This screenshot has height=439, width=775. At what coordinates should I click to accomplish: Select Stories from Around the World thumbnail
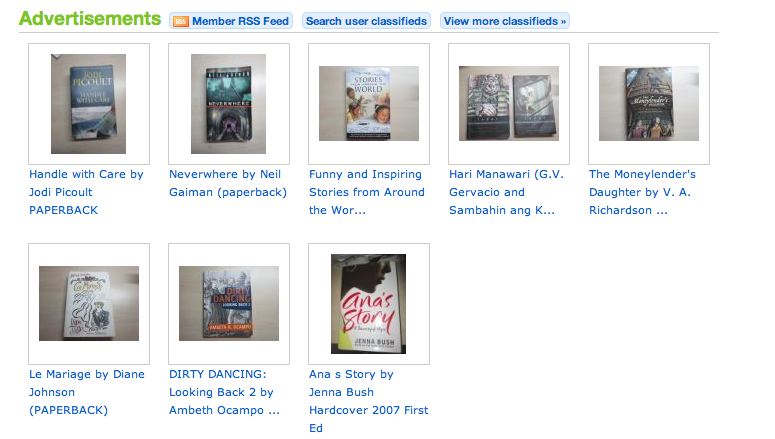(369, 104)
